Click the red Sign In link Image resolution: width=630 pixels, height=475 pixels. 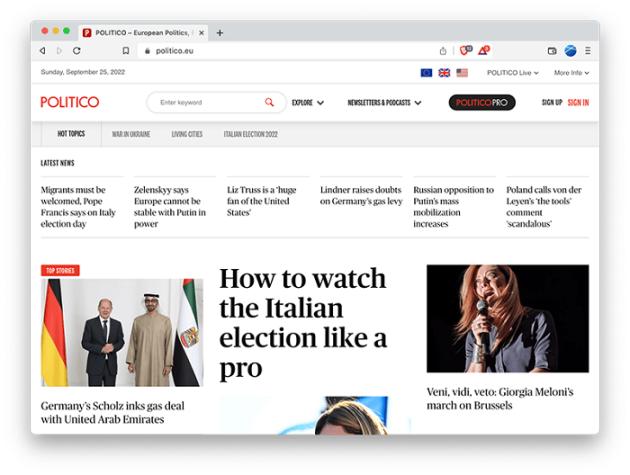click(x=578, y=102)
